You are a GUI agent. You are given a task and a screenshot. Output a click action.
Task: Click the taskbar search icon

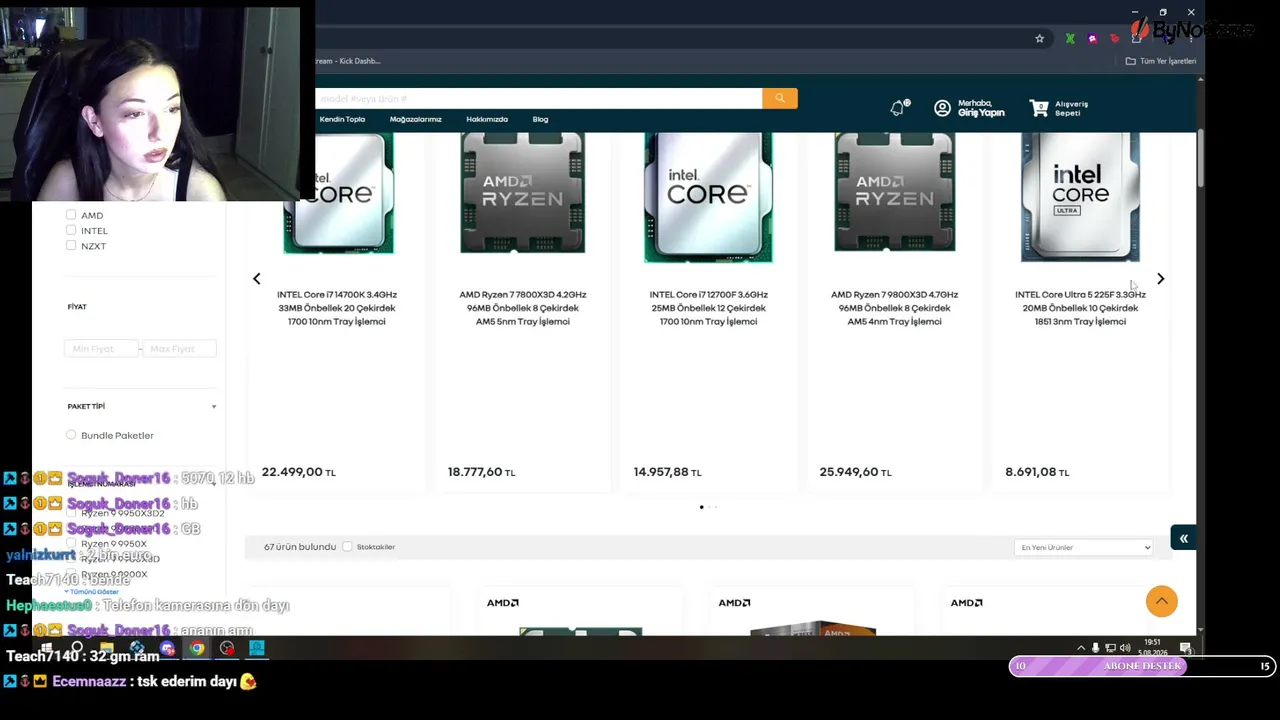coord(77,648)
